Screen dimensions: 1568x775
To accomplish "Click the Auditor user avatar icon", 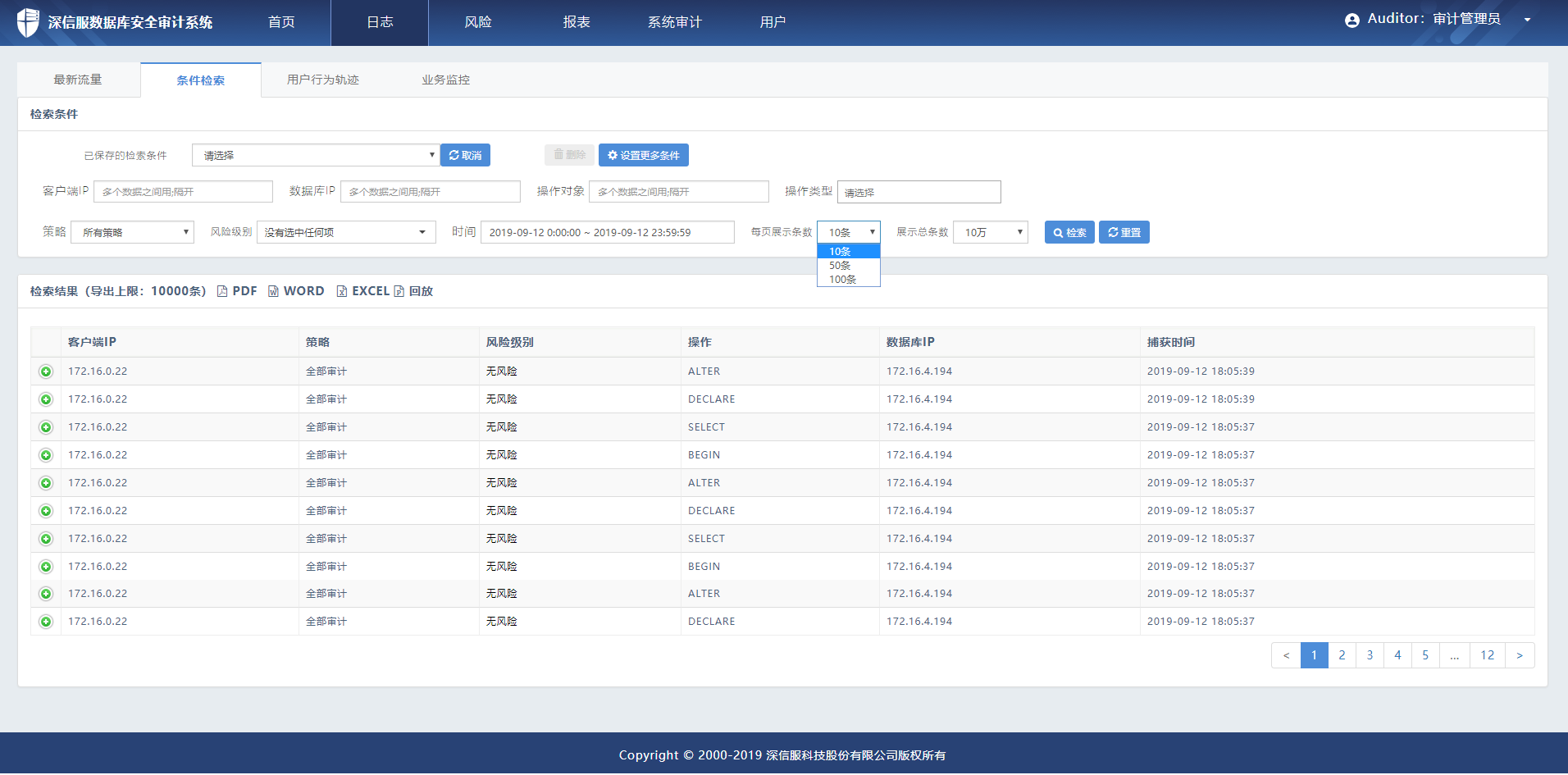I will [1352, 21].
